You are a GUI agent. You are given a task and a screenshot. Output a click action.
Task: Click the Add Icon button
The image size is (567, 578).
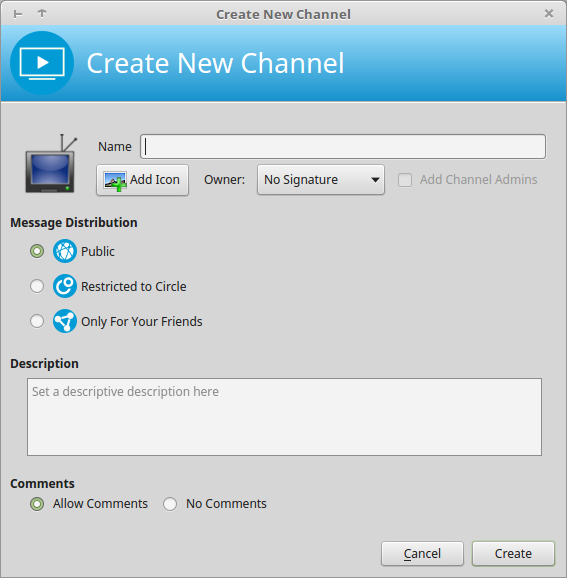pos(142,180)
